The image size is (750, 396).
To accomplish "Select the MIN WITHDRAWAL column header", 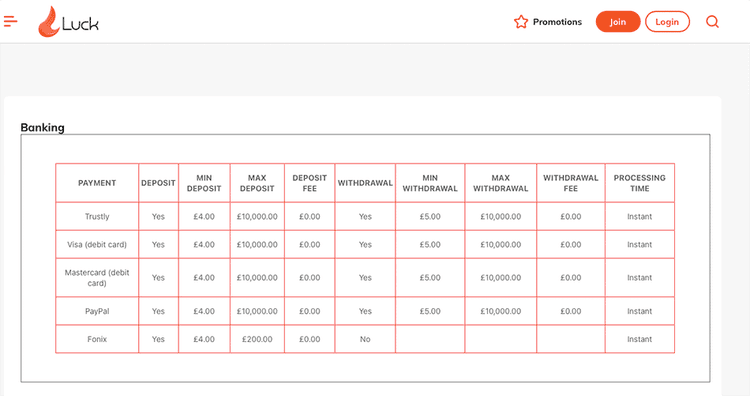I will coord(430,183).
